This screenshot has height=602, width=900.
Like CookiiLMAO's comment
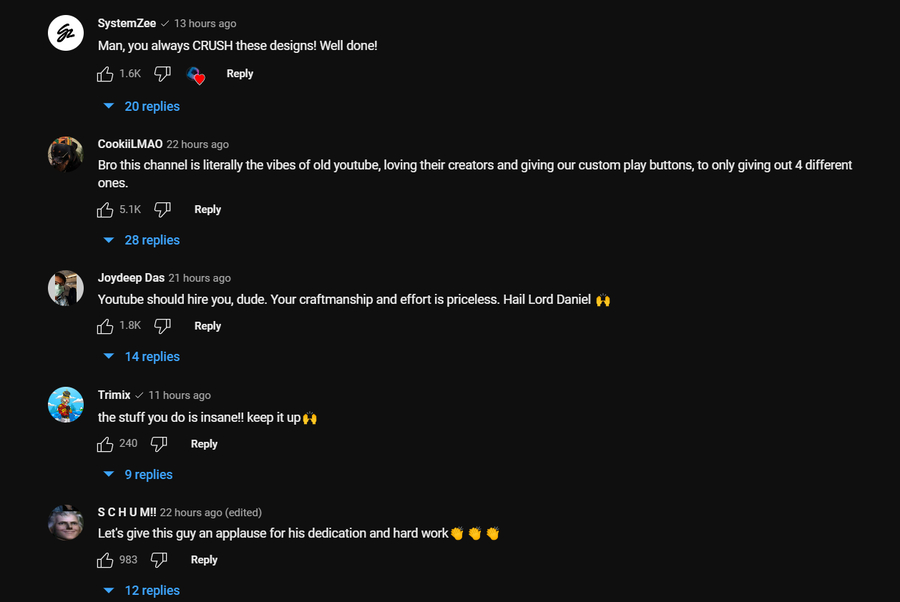(105, 210)
